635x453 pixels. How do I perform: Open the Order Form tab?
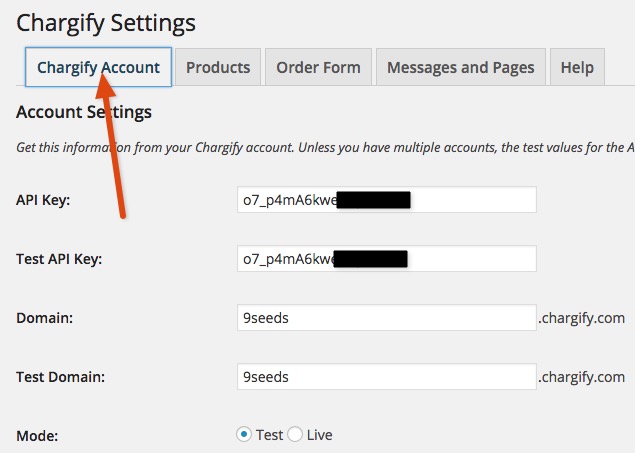click(x=318, y=67)
